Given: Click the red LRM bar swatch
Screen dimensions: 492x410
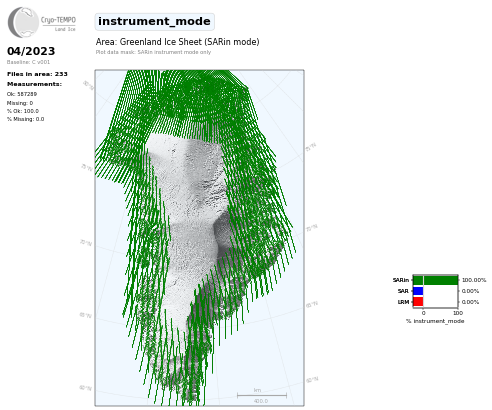Looking at the screenshot, I should pyautogui.click(x=418, y=302).
